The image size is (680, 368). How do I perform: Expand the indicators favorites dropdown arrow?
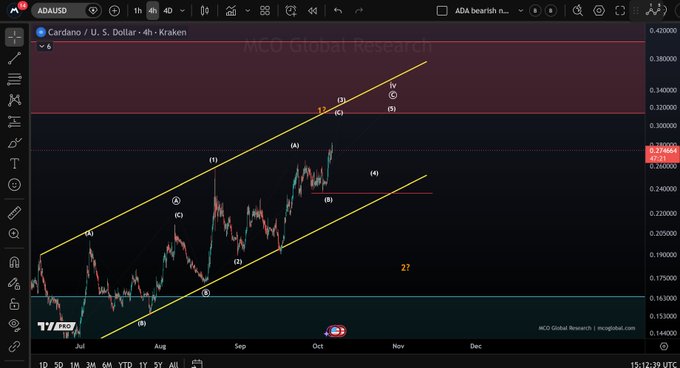[248, 11]
